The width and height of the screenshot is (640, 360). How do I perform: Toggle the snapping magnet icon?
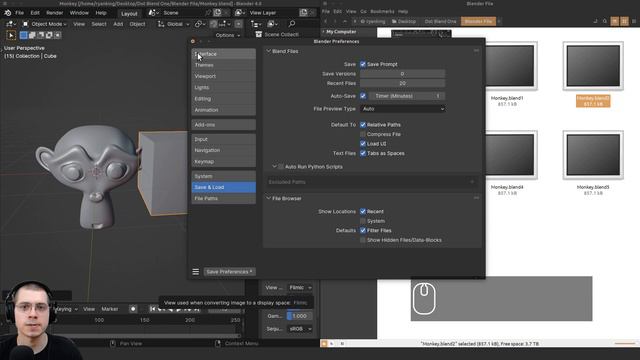213,24
